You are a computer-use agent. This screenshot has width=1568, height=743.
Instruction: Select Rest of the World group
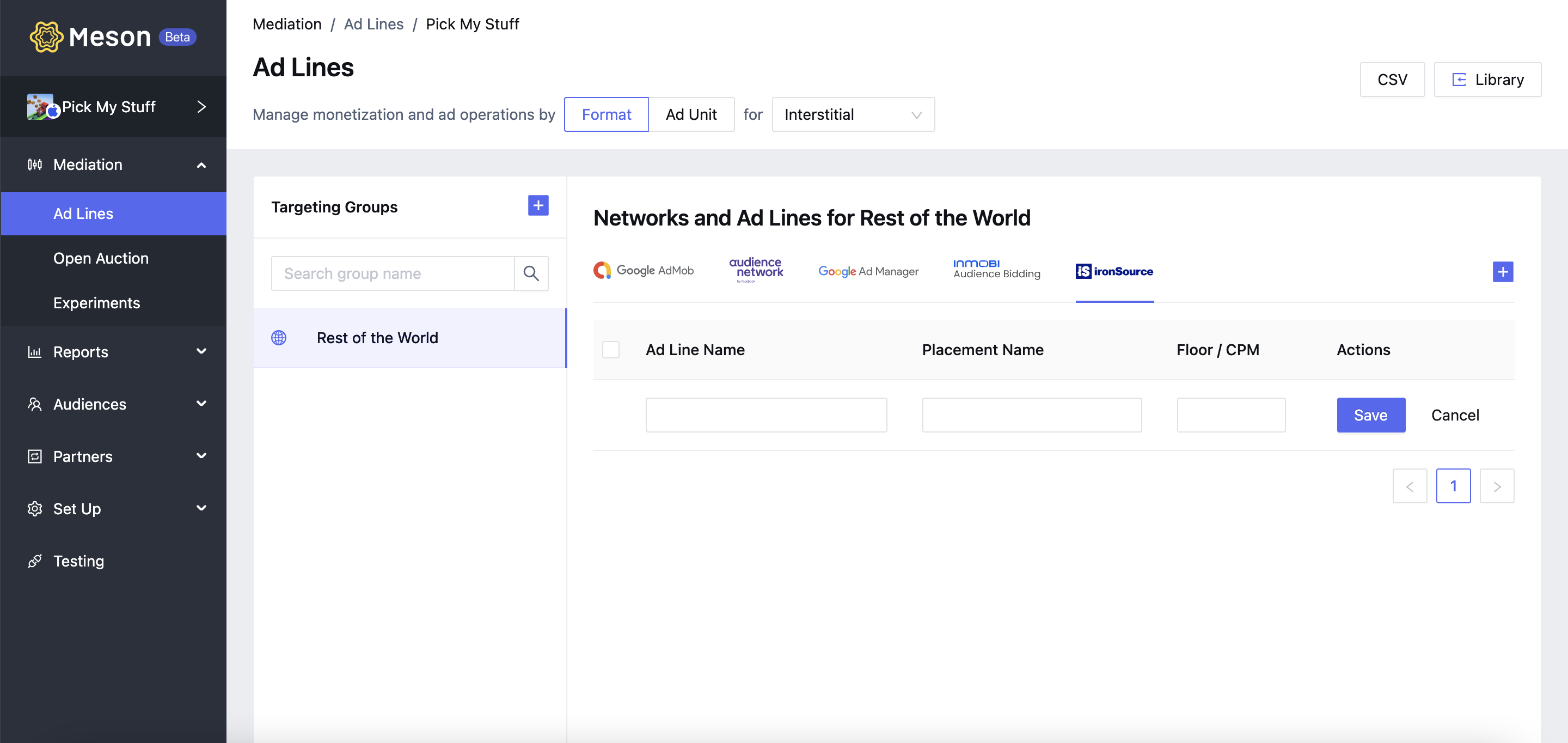(411, 338)
